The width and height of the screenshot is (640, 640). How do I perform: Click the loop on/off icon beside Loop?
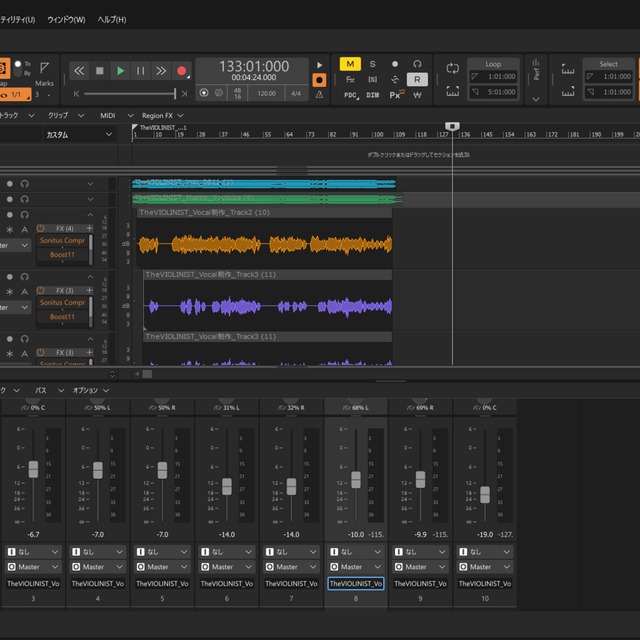(x=453, y=69)
